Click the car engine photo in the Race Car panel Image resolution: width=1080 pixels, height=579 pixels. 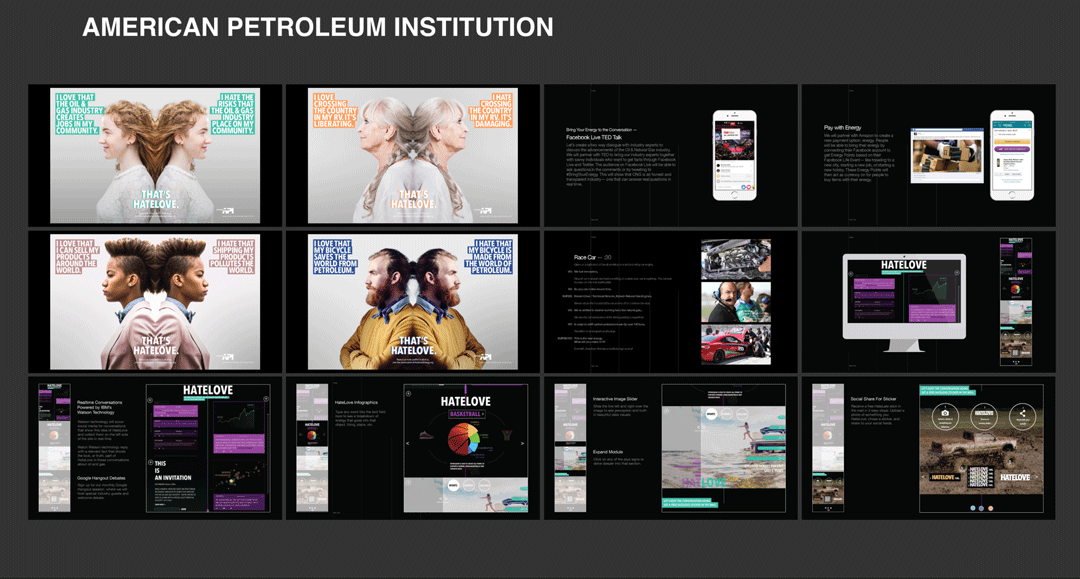click(736, 259)
